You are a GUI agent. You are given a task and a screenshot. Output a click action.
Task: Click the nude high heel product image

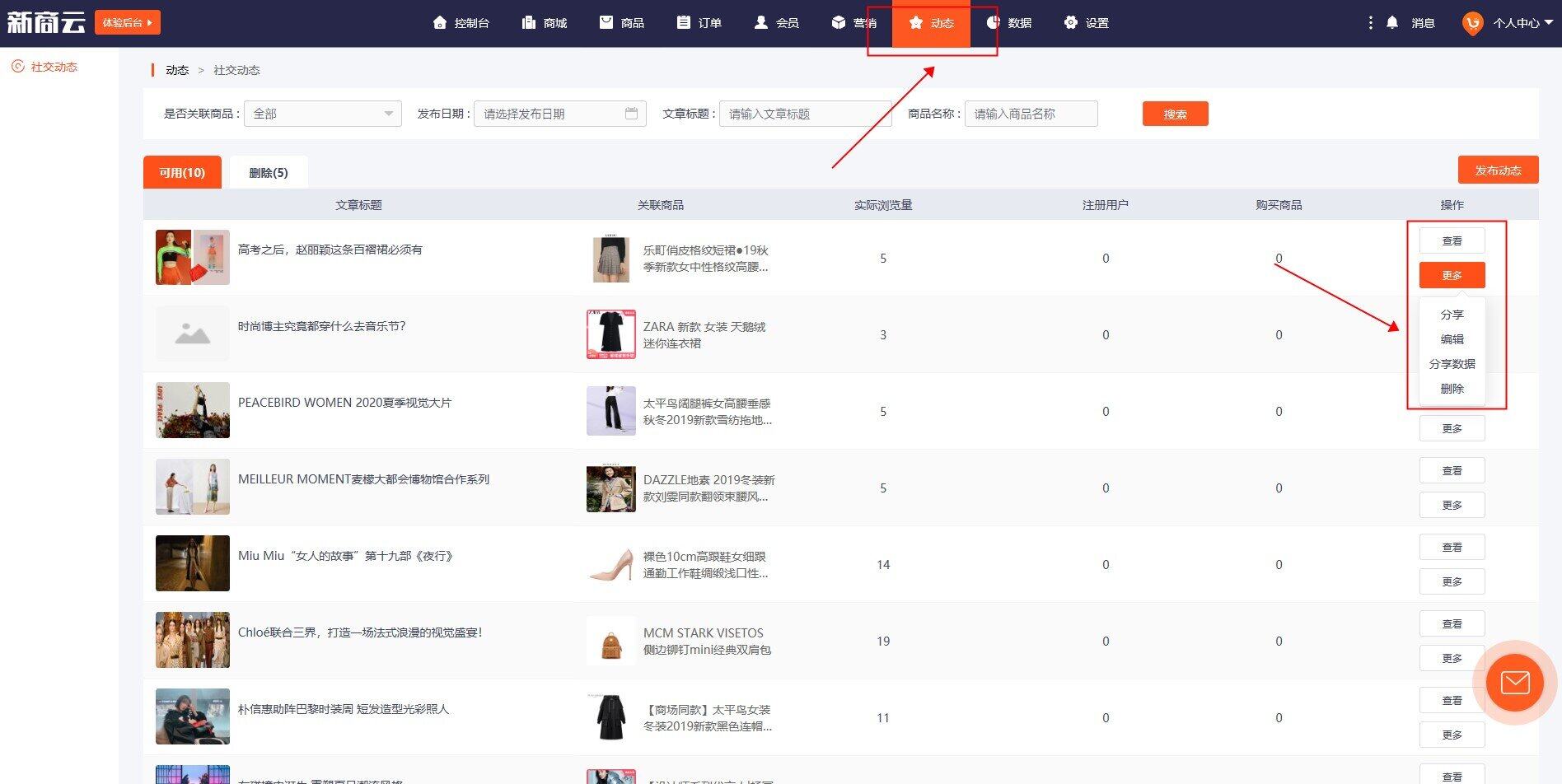click(610, 564)
